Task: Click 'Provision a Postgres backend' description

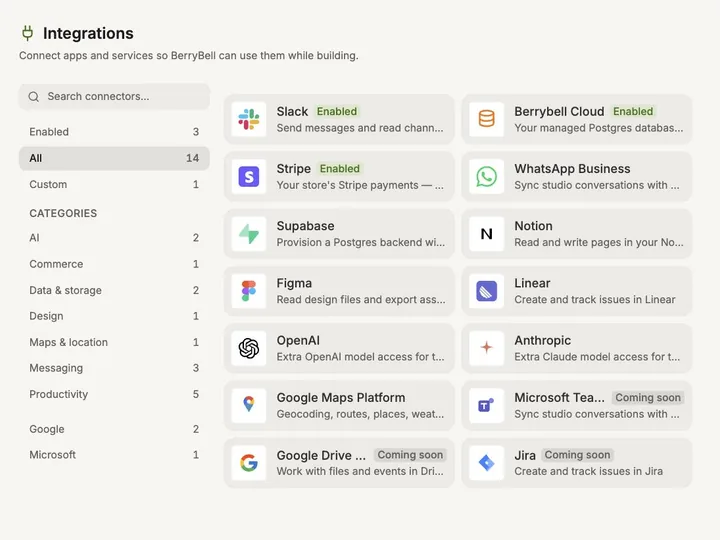Action: (360, 242)
